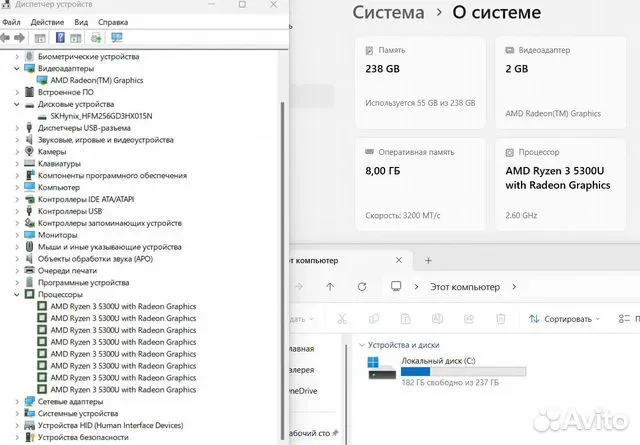The height and width of the screenshot is (445, 640).
Task: Open the Действие menu
Action: pyautogui.click(x=47, y=22)
